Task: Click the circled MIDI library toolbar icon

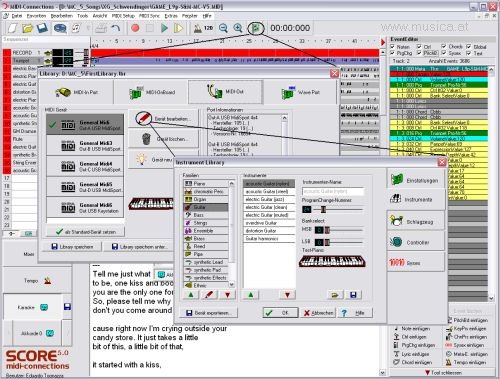Action: click(256, 28)
